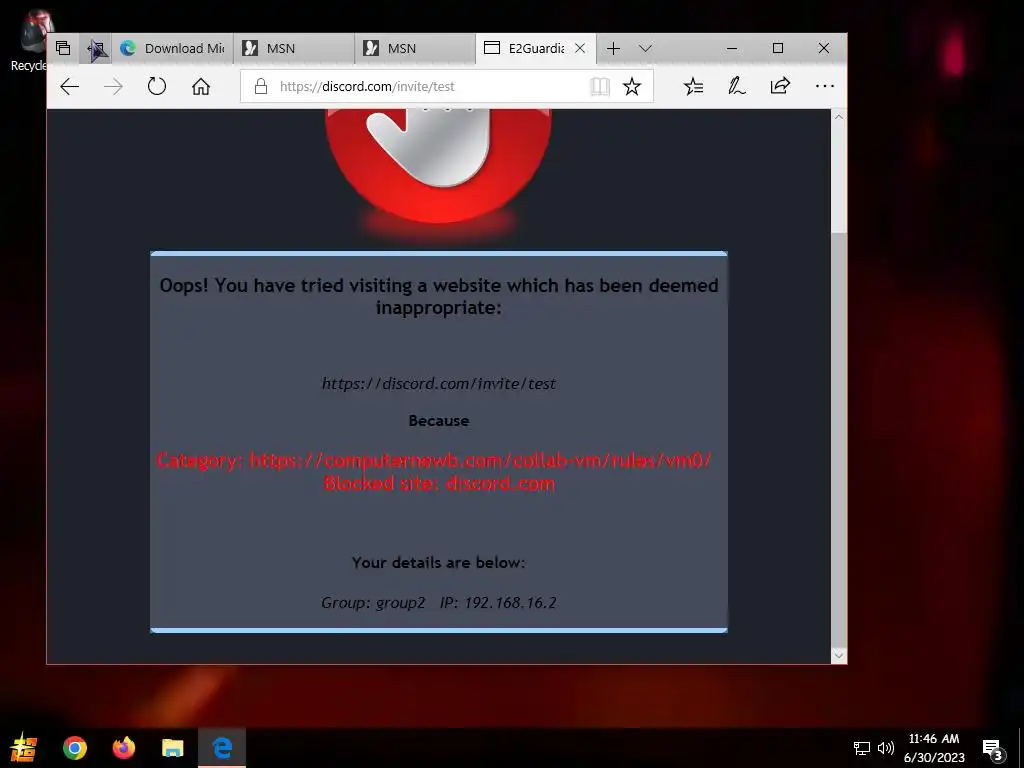Viewport: 1024px width, 768px height.
Task: Click the scroll down arrow on page scrollbar
Action: [x=839, y=656]
